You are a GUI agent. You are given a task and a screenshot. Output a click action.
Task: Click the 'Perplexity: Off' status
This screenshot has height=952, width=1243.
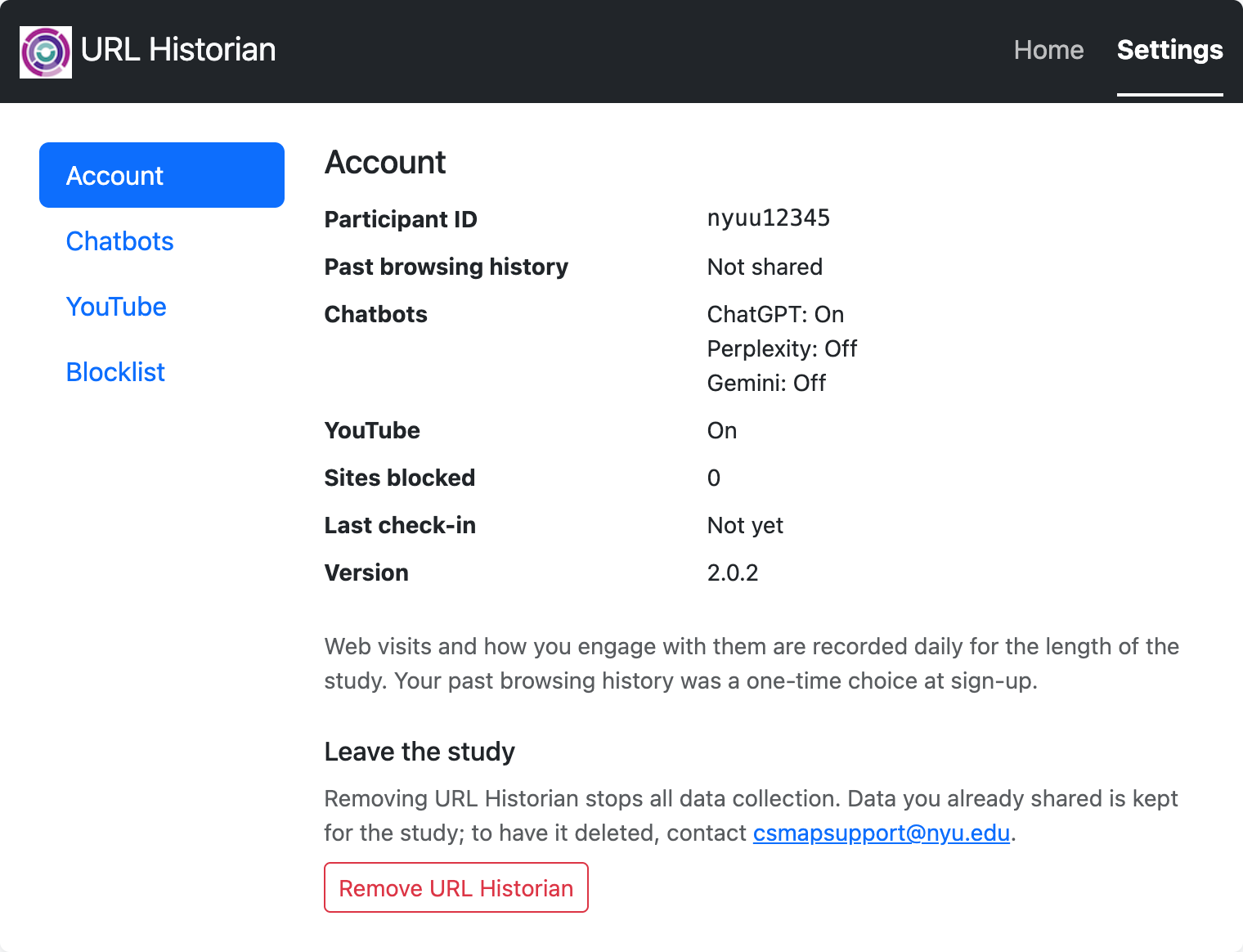click(x=782, y=348)
